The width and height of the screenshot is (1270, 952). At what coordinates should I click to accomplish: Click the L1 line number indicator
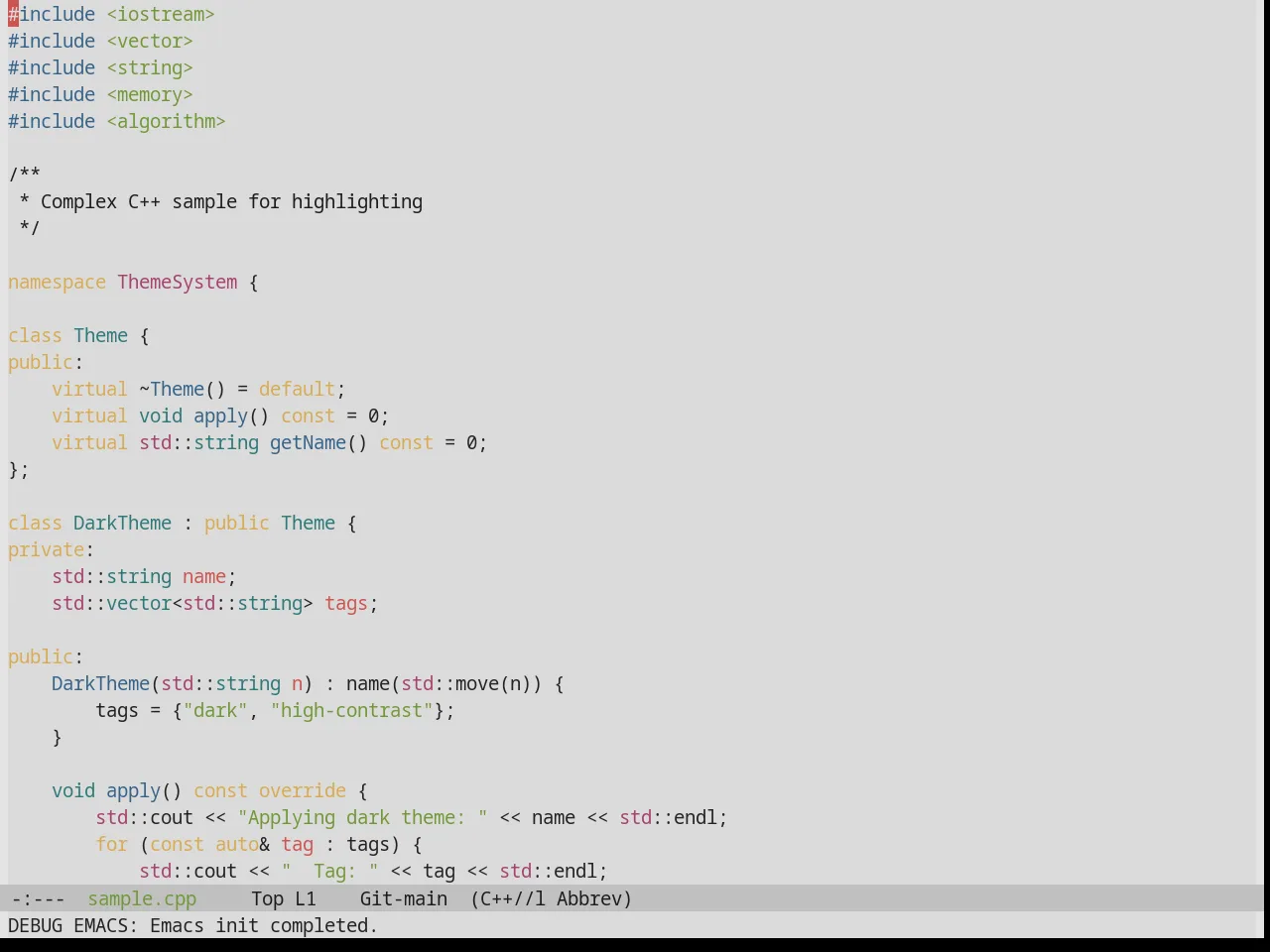coord(306,898)
